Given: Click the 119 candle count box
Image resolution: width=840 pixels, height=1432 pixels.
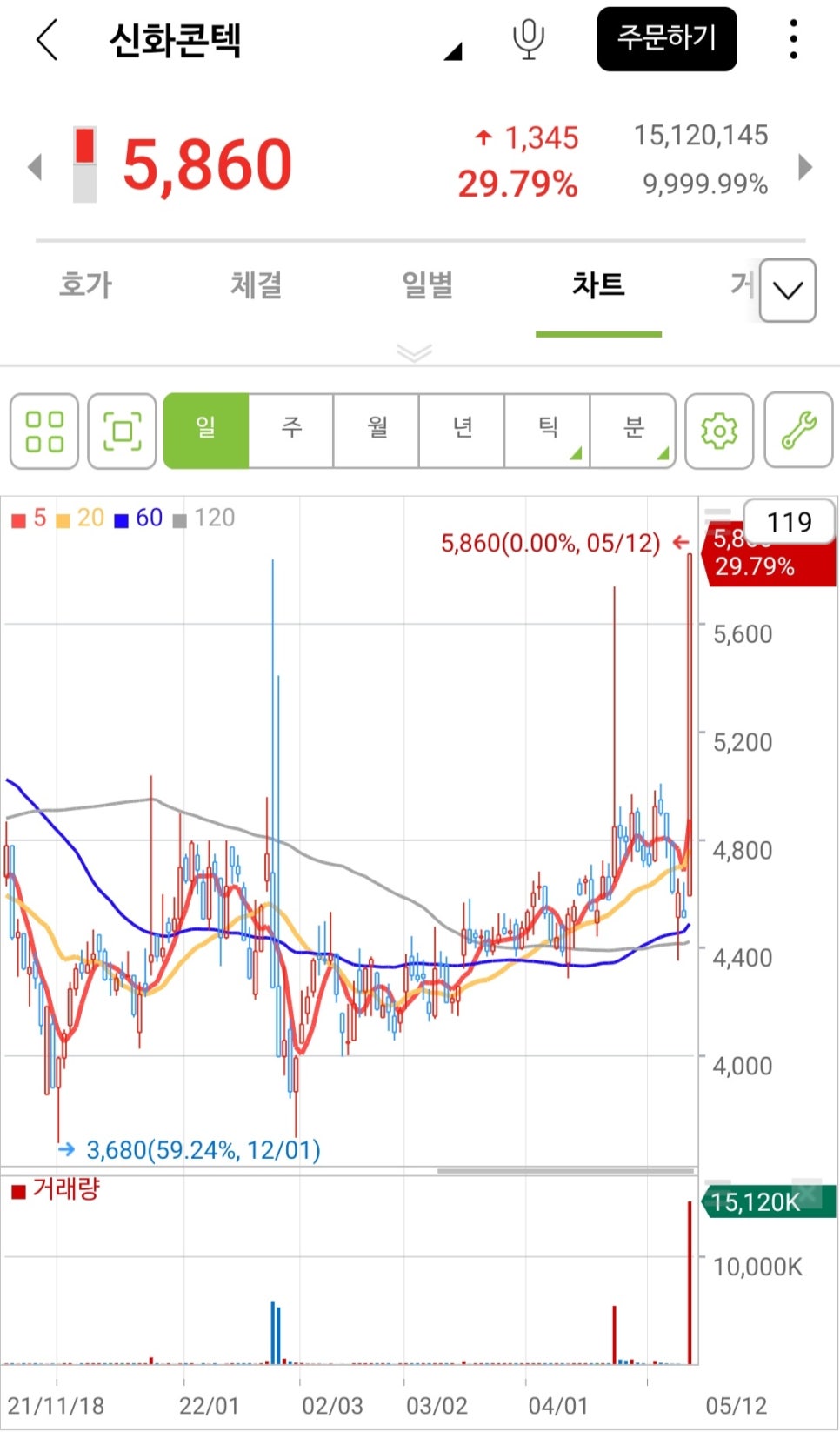Looking at the screenshot, I should (790, 521).
